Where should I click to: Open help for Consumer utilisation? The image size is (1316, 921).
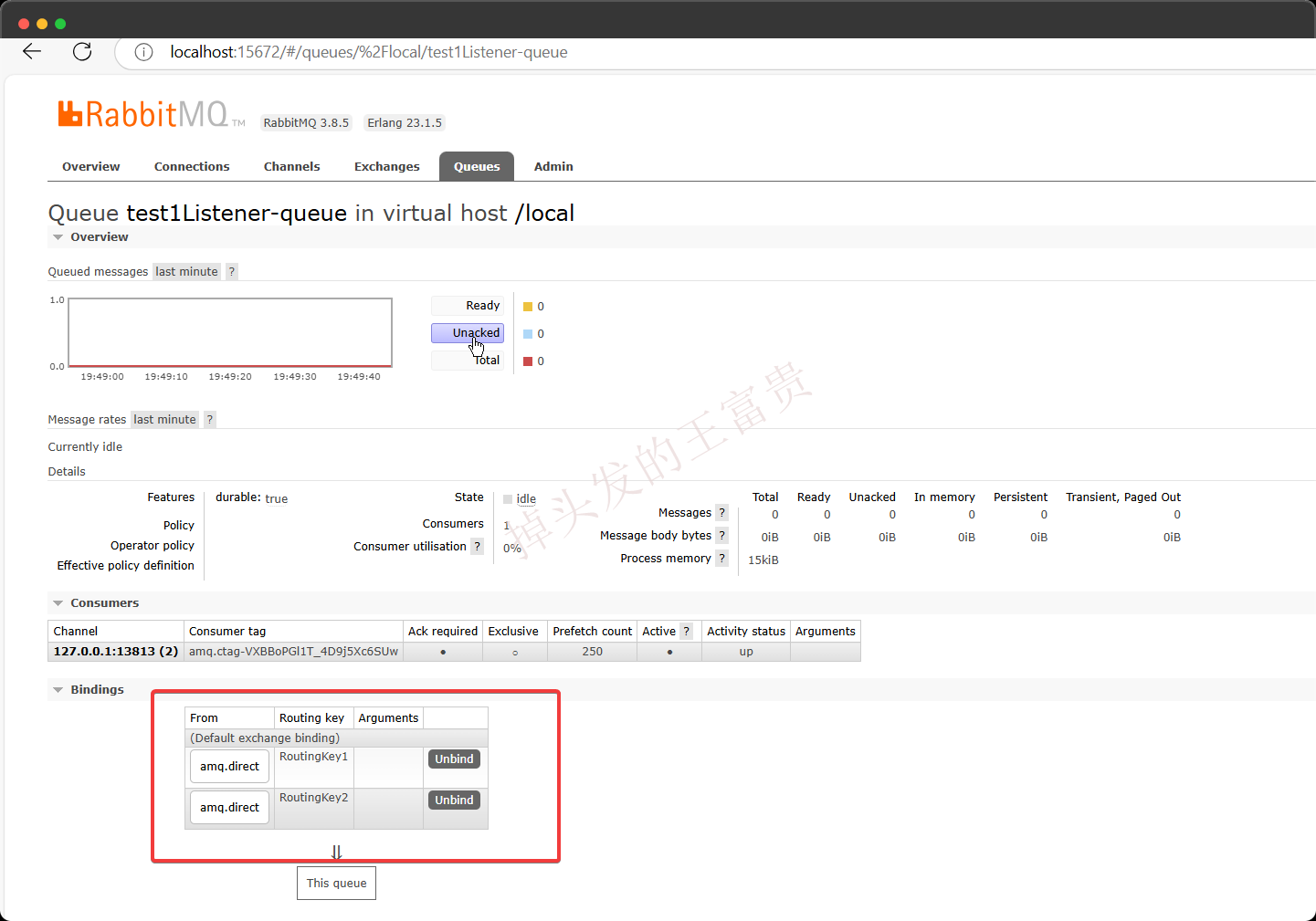click(477, 546)
